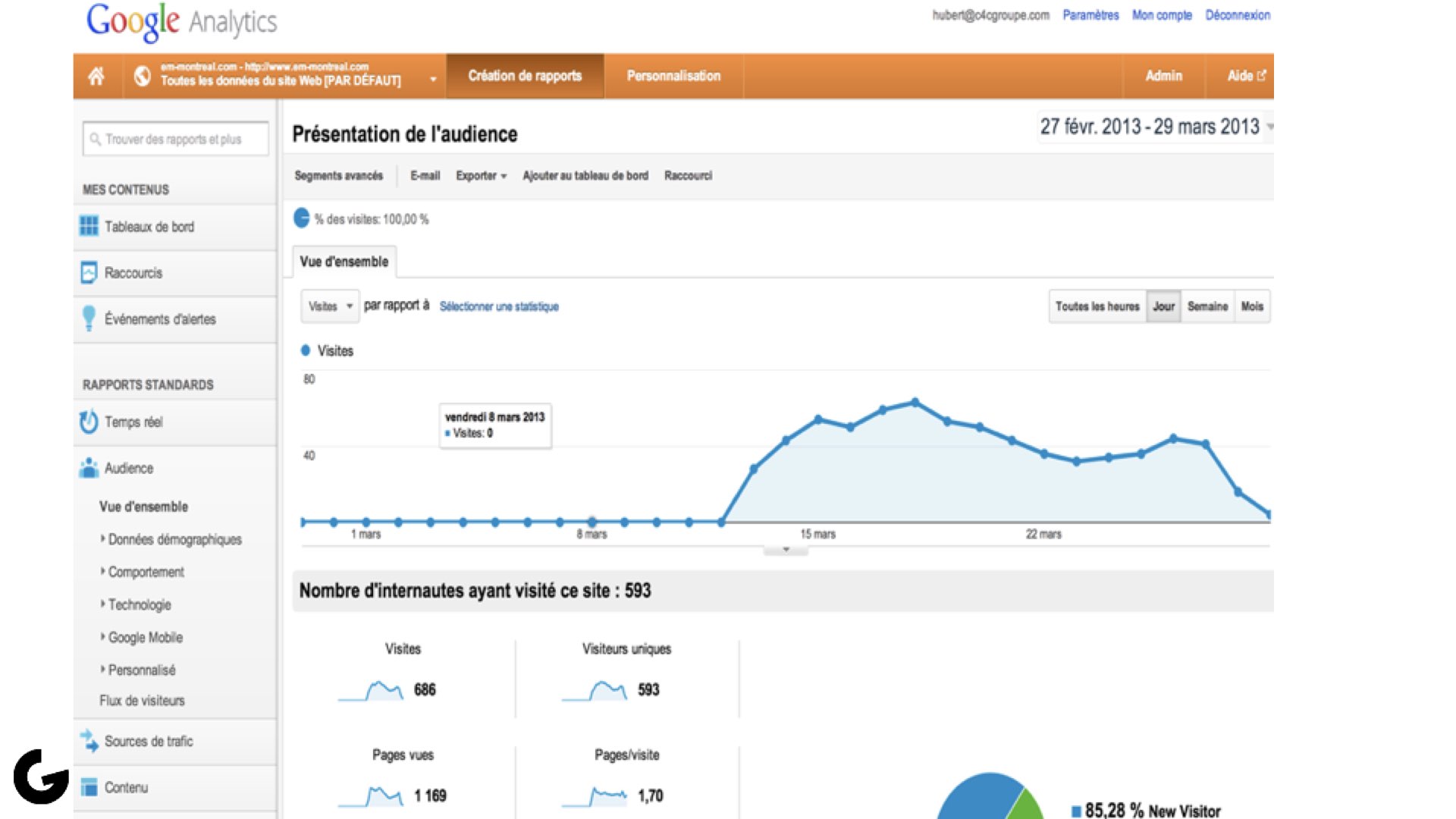Click the Aide external link icon
The width and height of the screenshot is (1456, 819).
pyautogui.click(x=1262, y=75)
